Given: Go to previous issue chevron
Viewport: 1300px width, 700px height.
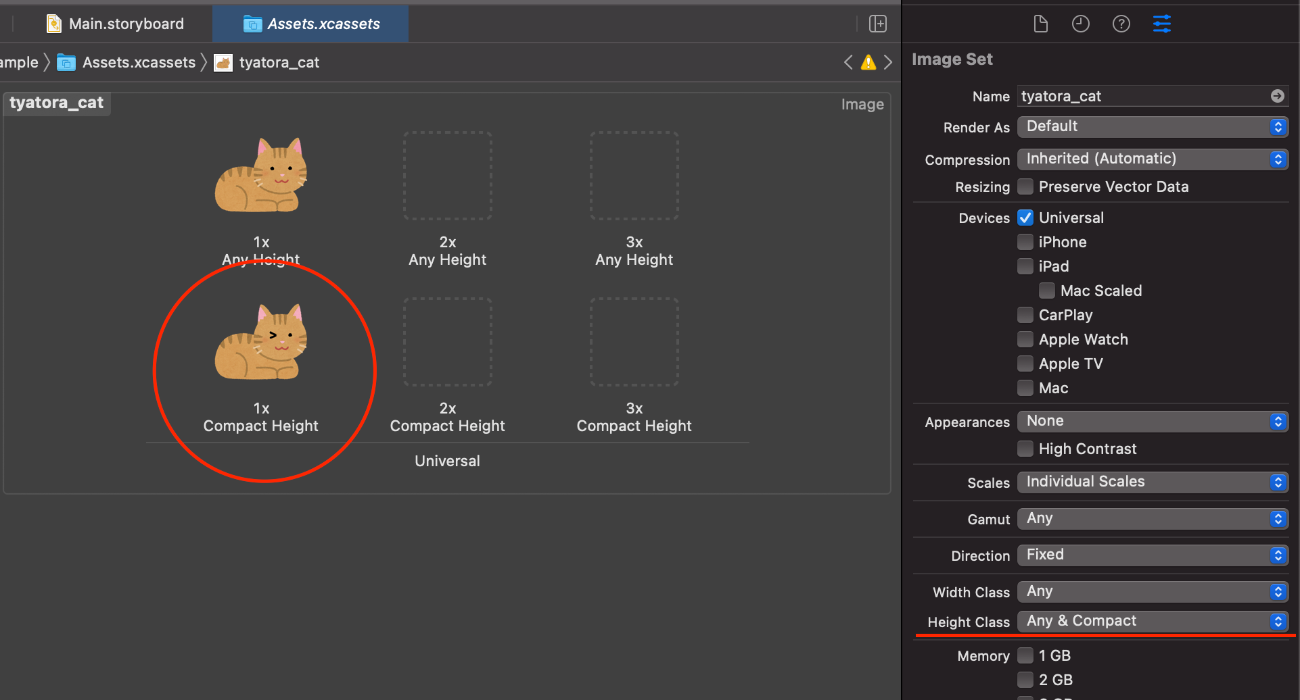Looking at the screenshot, I should (x=848, y=62).
